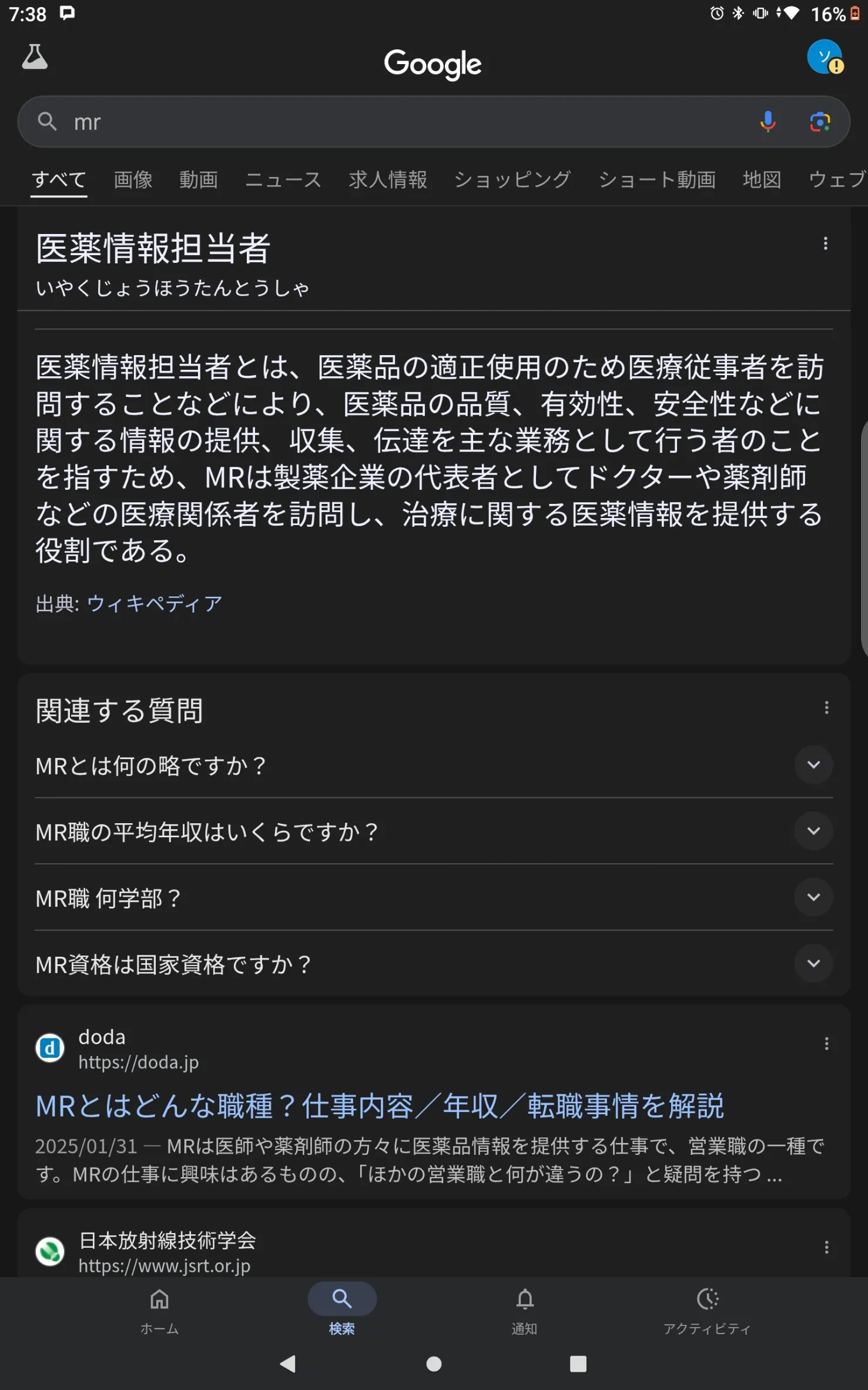Open 通知 notifications bell
This screenshot has width=868, height=1390.
(x=524, y=1310)
